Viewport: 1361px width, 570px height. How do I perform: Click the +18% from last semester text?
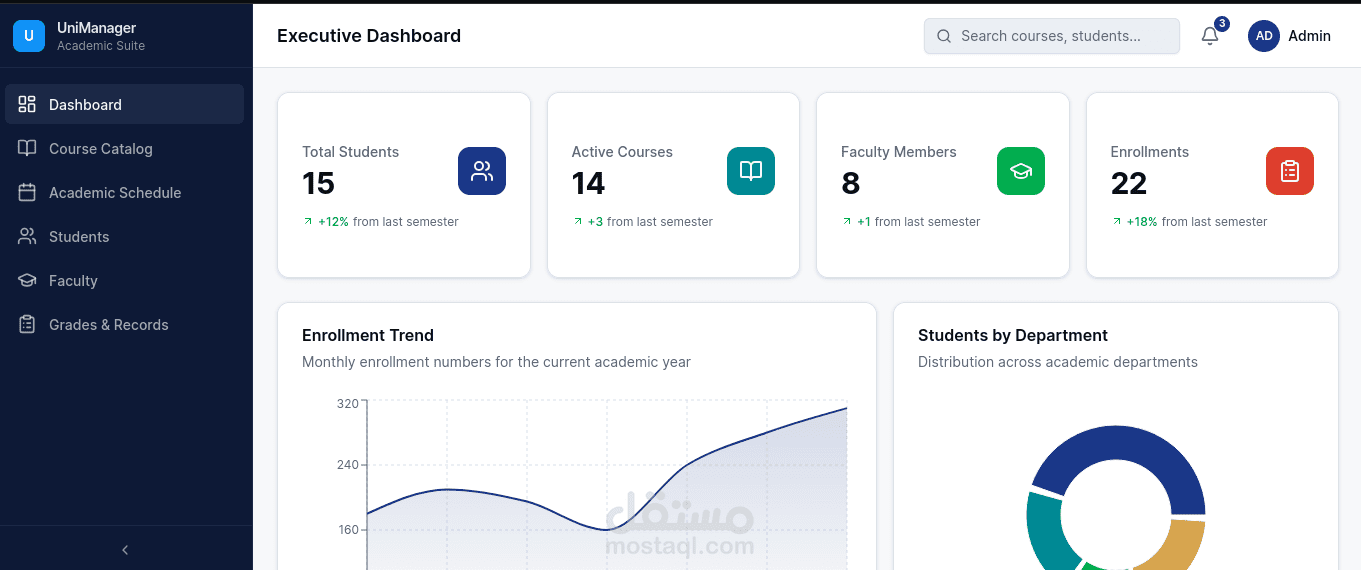(x=1197, y=222)
